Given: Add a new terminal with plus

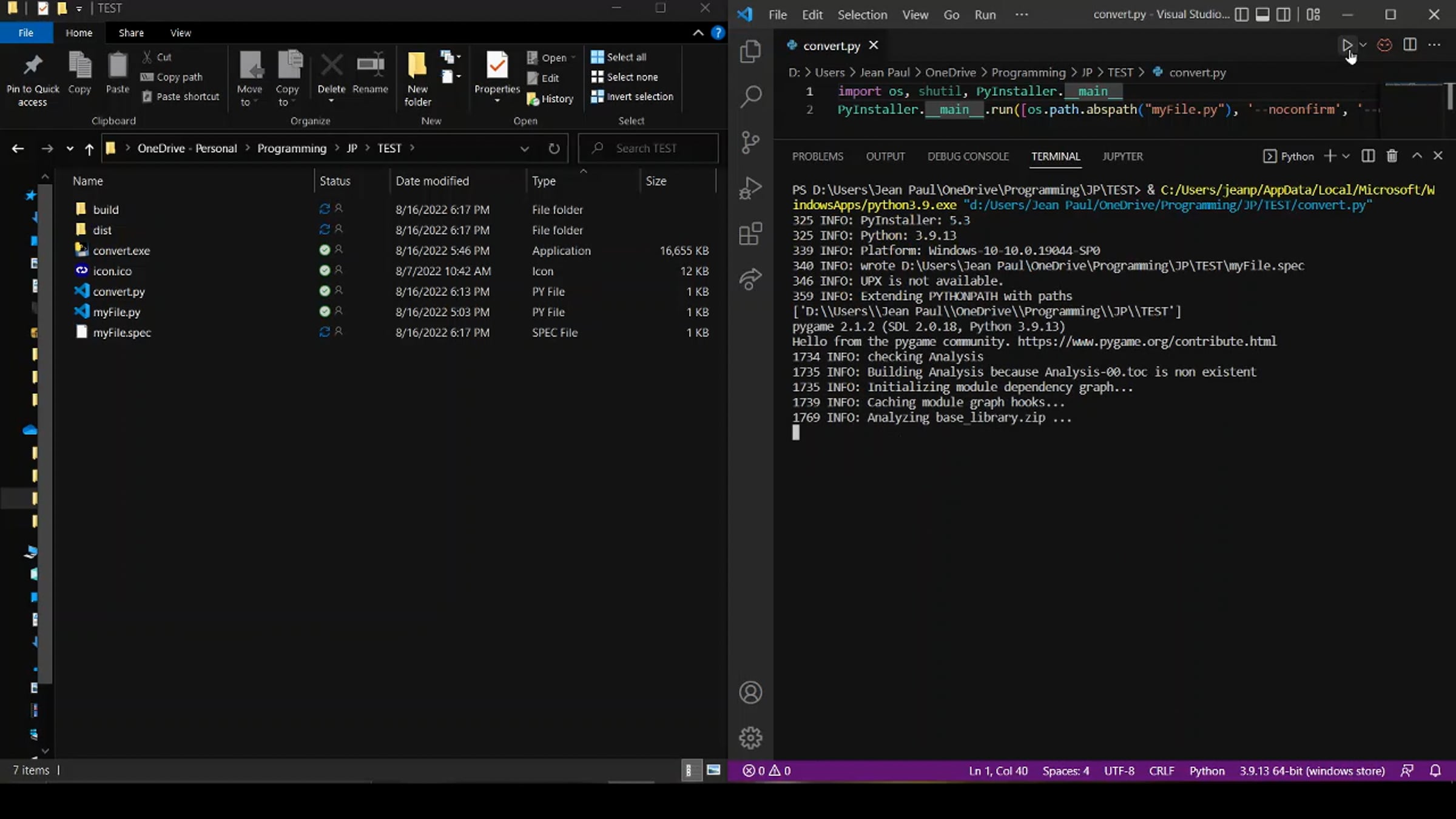Looking at the screenshot, I should [x=1330, y=156].
